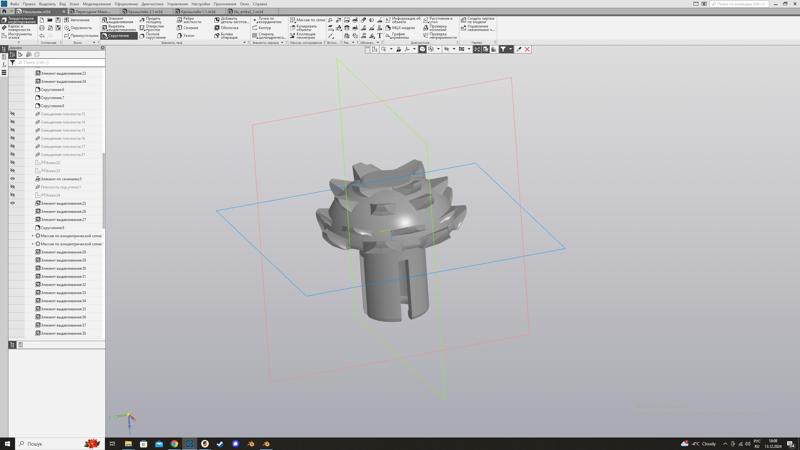Pick Спираль цилиндрическая tool
Screen dimensions: 800x450
[268, 36]
